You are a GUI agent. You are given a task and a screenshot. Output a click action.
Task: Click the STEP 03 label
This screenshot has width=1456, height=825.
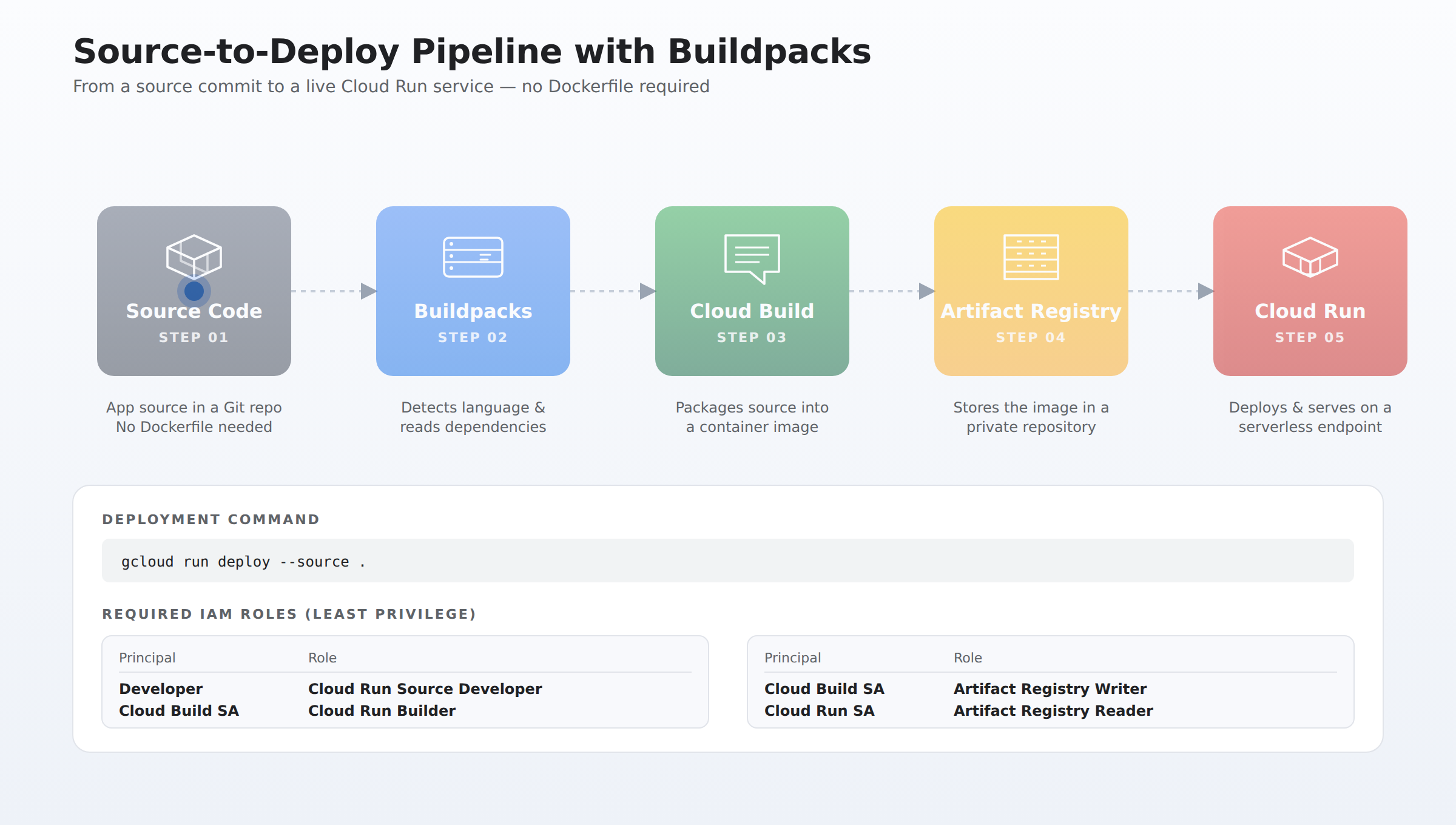(752, 337)
